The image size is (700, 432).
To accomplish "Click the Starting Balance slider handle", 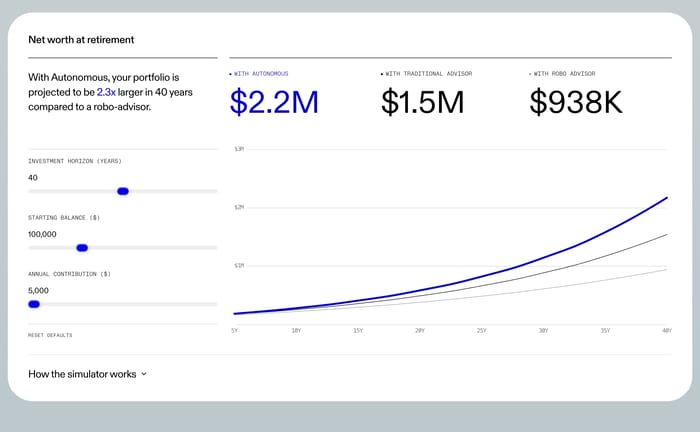I will point(82,248).
